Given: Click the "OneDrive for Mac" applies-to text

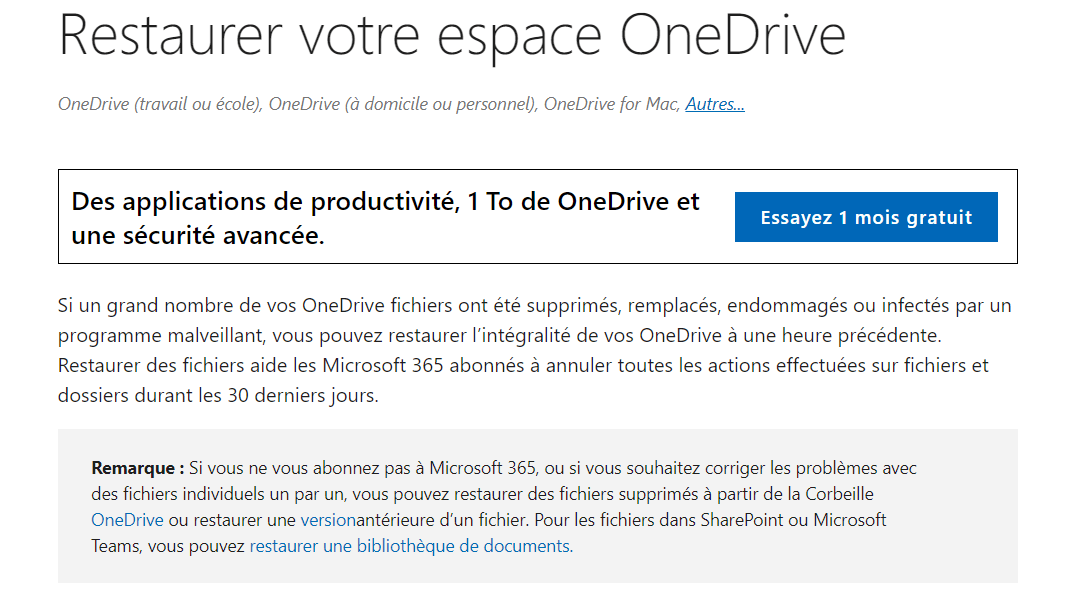Looking at the screenshot, I should (612, 104).
